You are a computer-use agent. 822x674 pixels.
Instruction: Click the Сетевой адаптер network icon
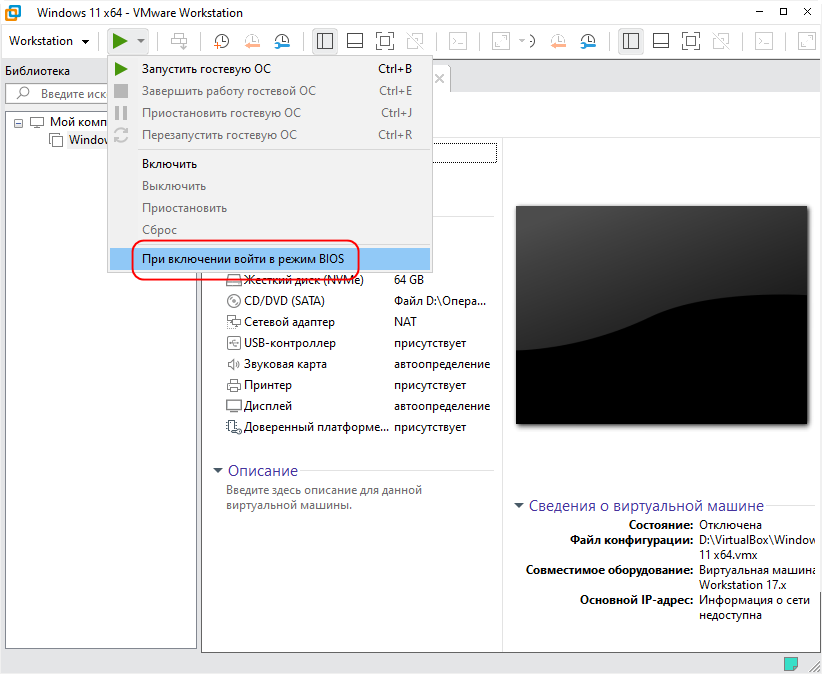click(233, 322)
